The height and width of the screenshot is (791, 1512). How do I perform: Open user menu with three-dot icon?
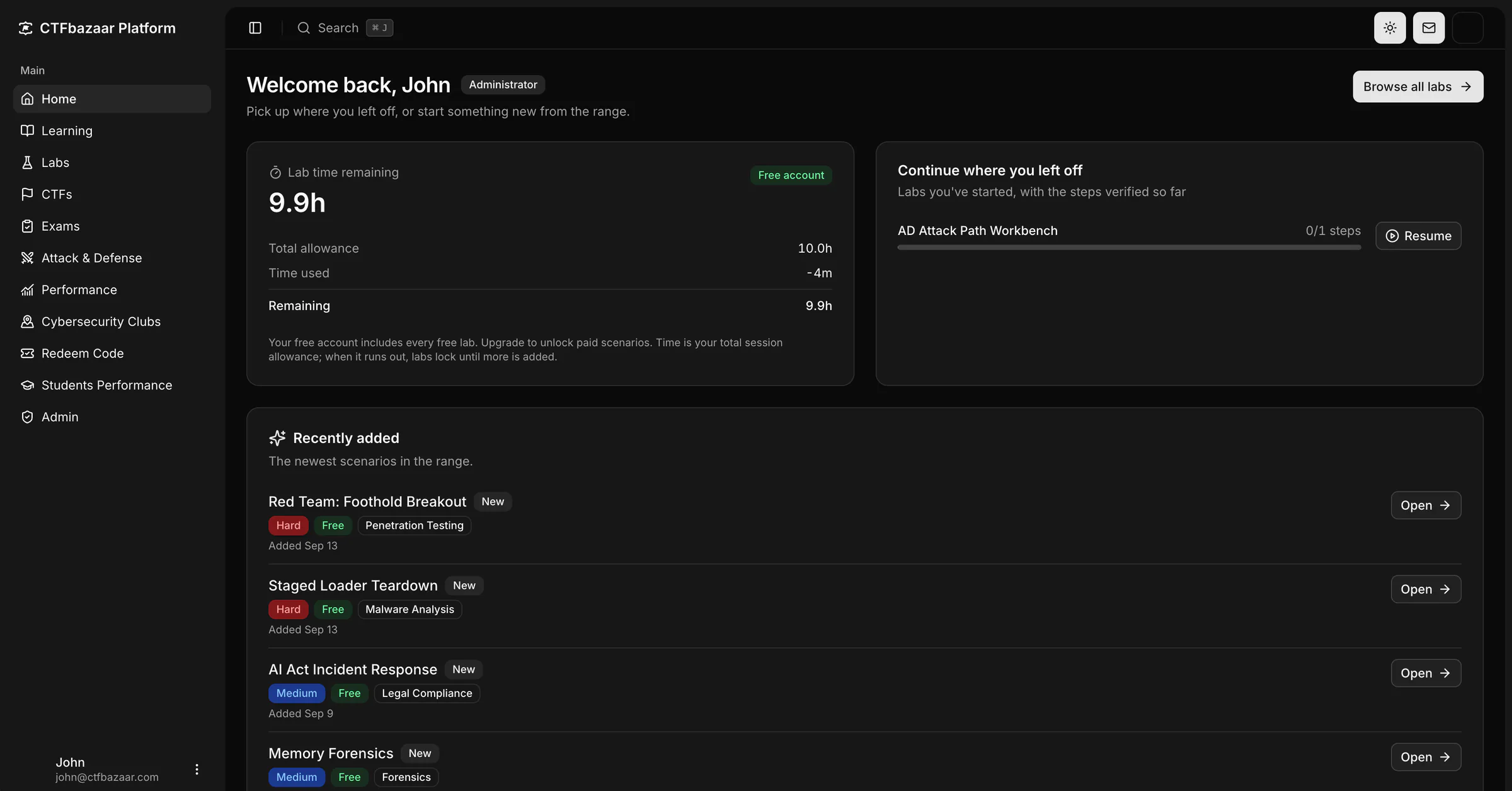(x=197, y=769)
